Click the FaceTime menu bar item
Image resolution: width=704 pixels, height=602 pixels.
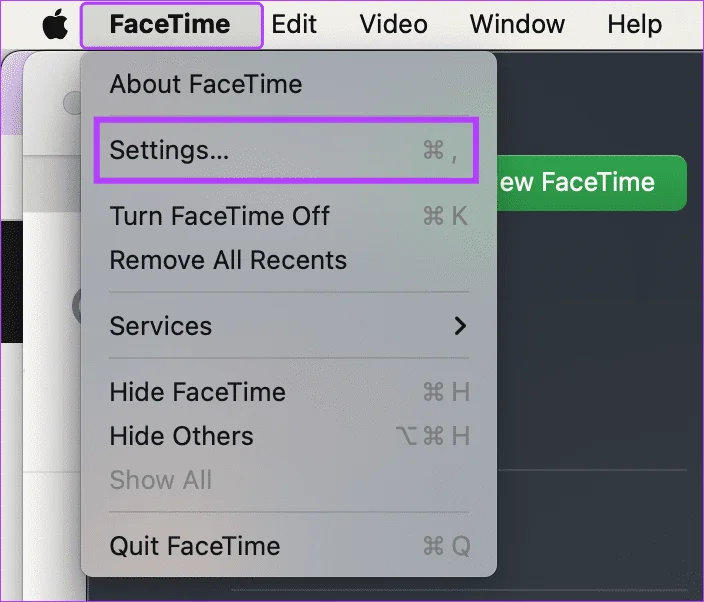170,25
